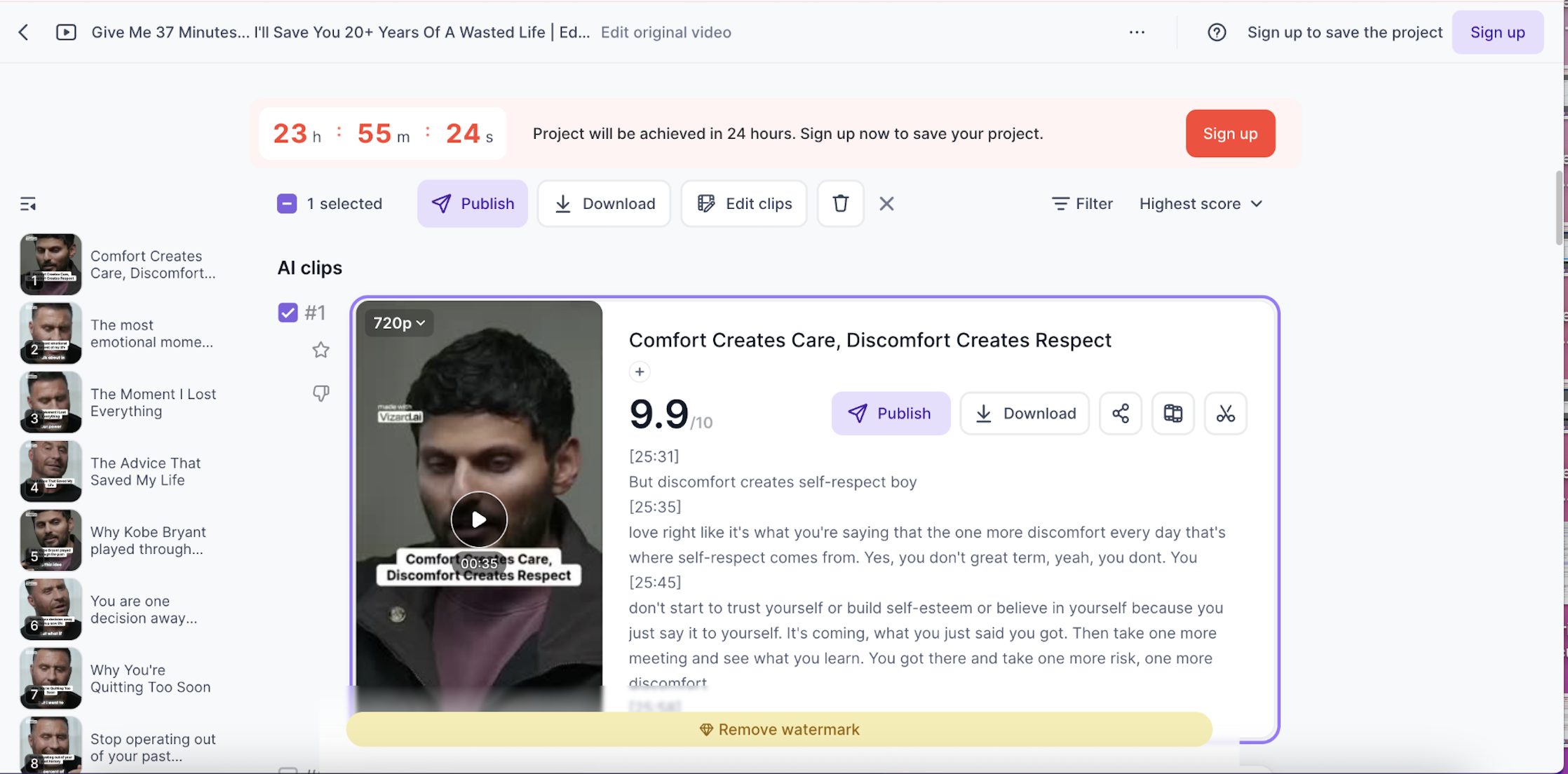Click transcript line 'But discomfort creates self-respect boy'

point(772,482)
